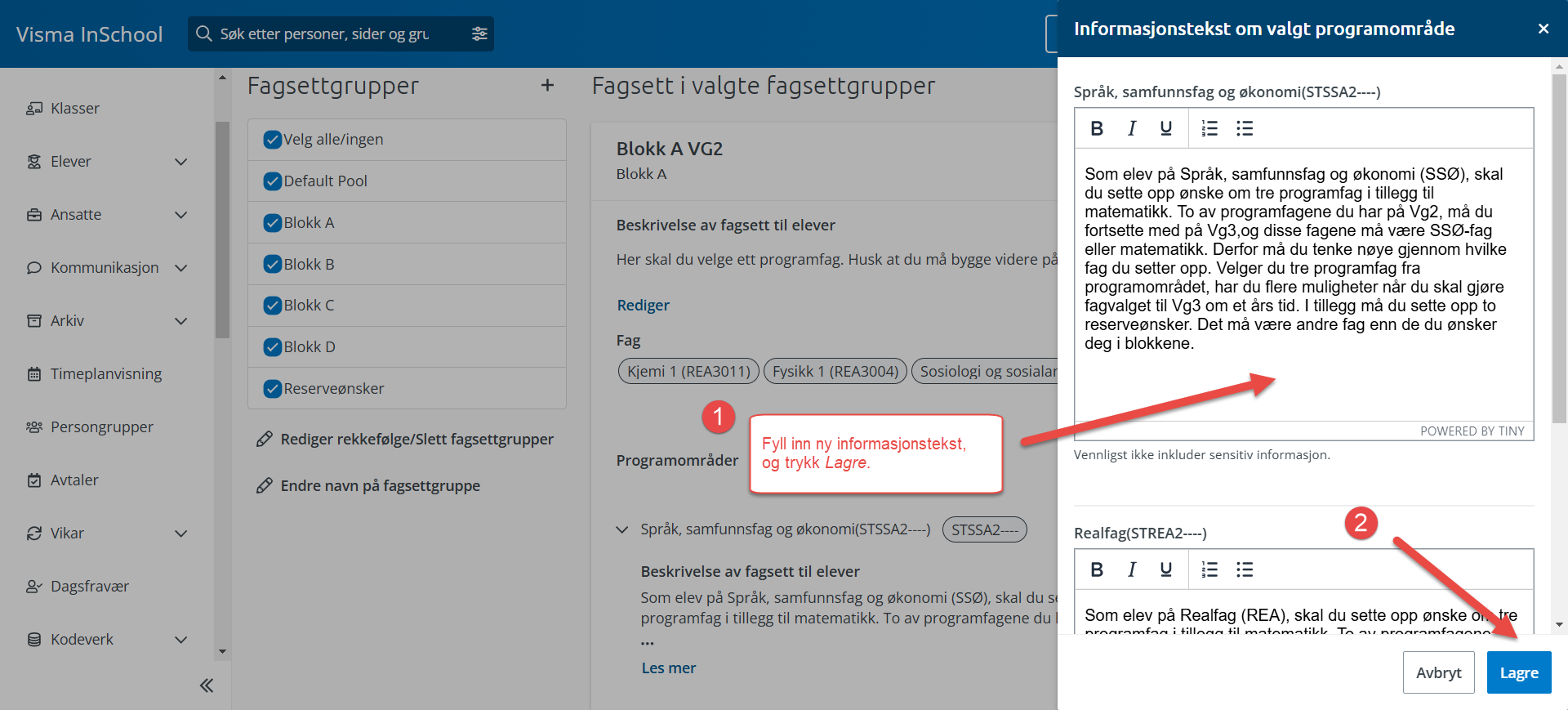Viewport: 1568px width, 710px height.
Task: Click the Persongrupper group icon
Action: pos(34,426)
